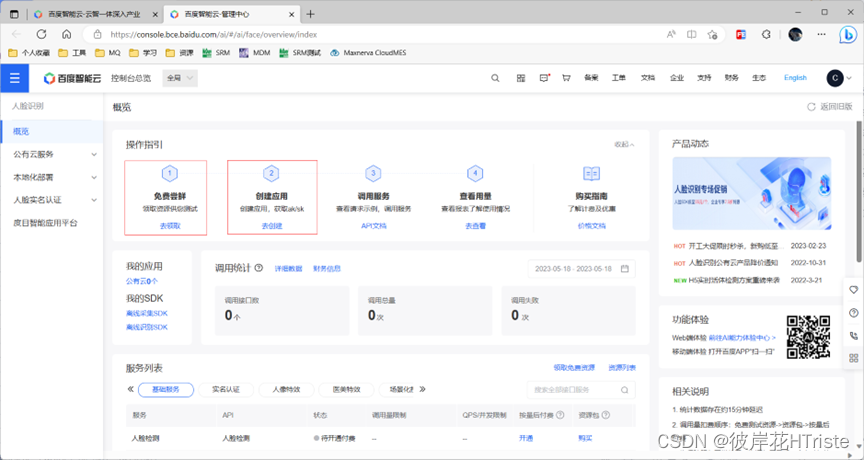Viewport: 864px width, 460px height.
Task: Click the floating four-square grid icon
Action: 854,358
